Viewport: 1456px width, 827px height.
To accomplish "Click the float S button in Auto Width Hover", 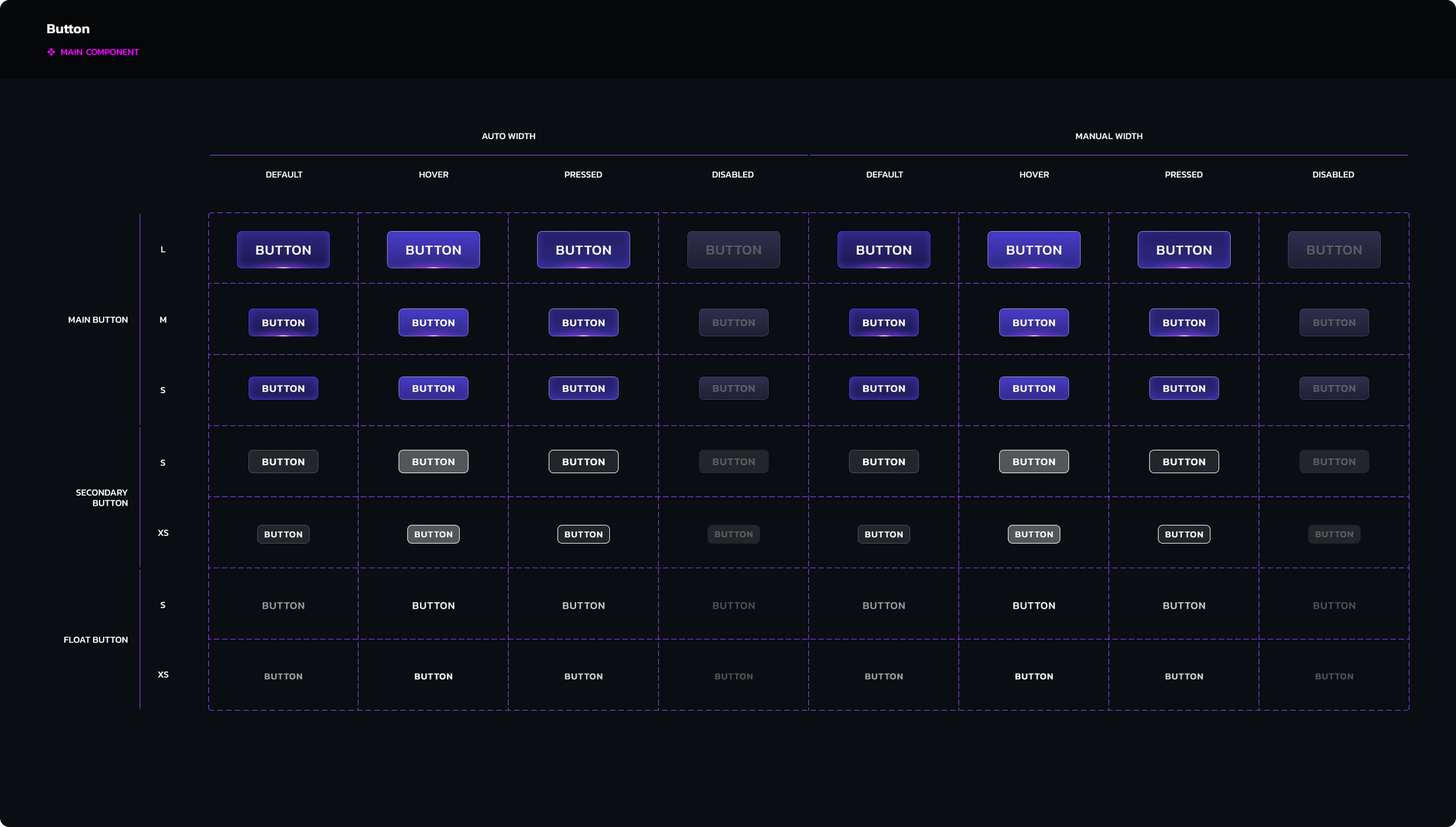I will 433,606.
